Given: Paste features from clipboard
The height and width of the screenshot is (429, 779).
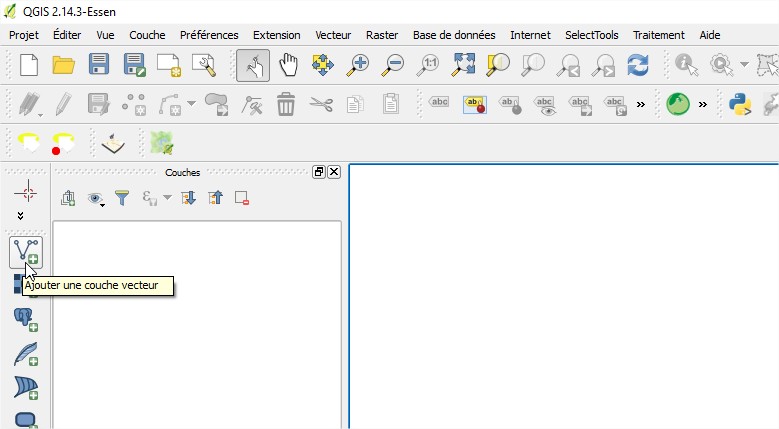Looking at the screenshot, I should point(390,104).
